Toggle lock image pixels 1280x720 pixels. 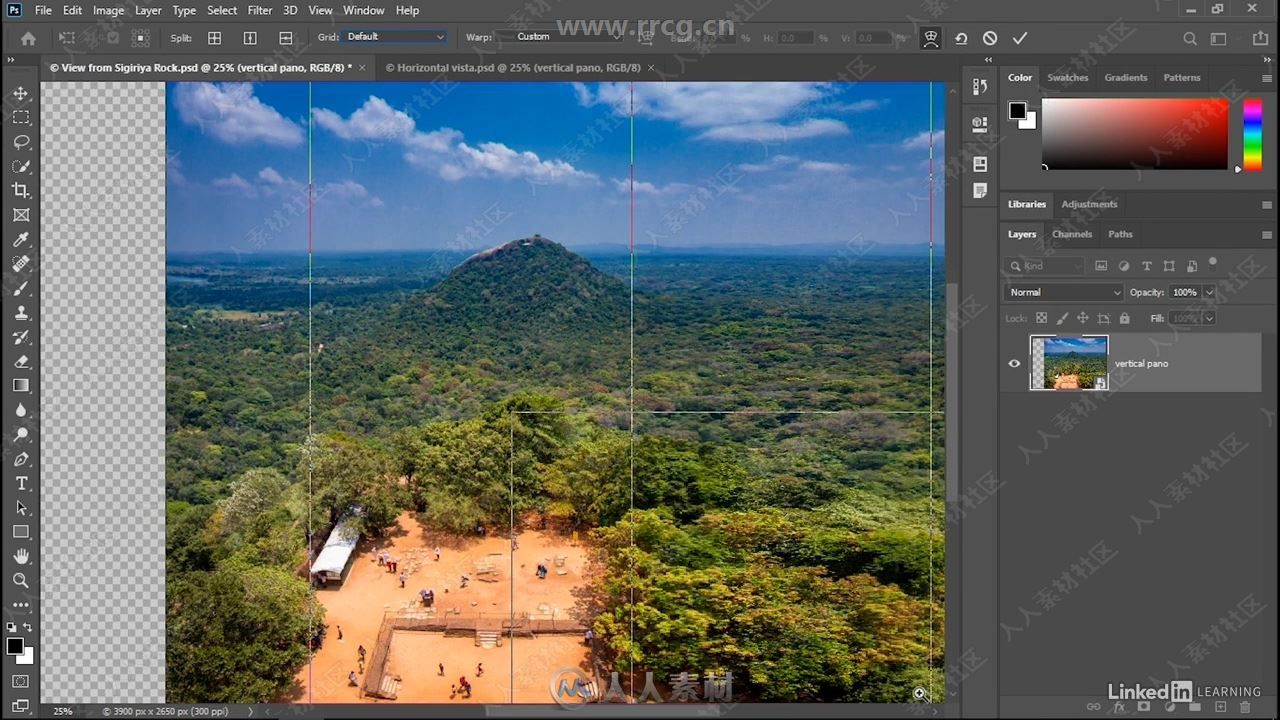tap(1062, 318)
